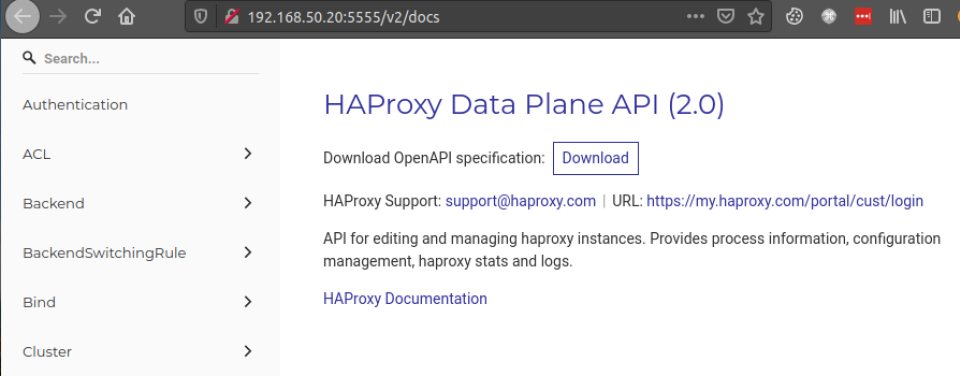Open the Backend sidebar section
This screenshot has height=376, width=960.
click(53, 203)
